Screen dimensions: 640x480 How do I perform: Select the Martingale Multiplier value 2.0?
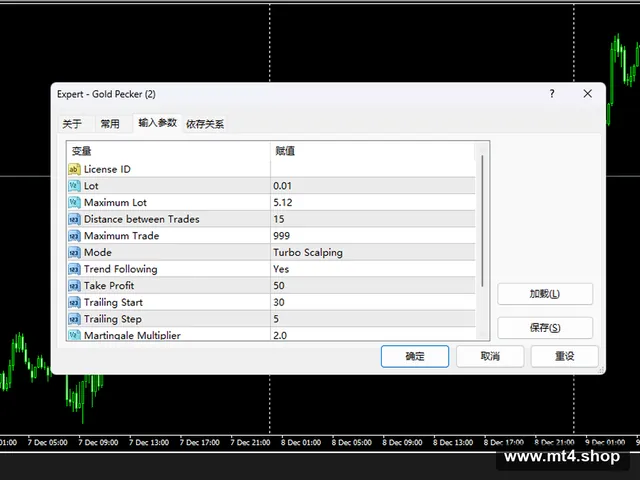(x=373, y=335)
